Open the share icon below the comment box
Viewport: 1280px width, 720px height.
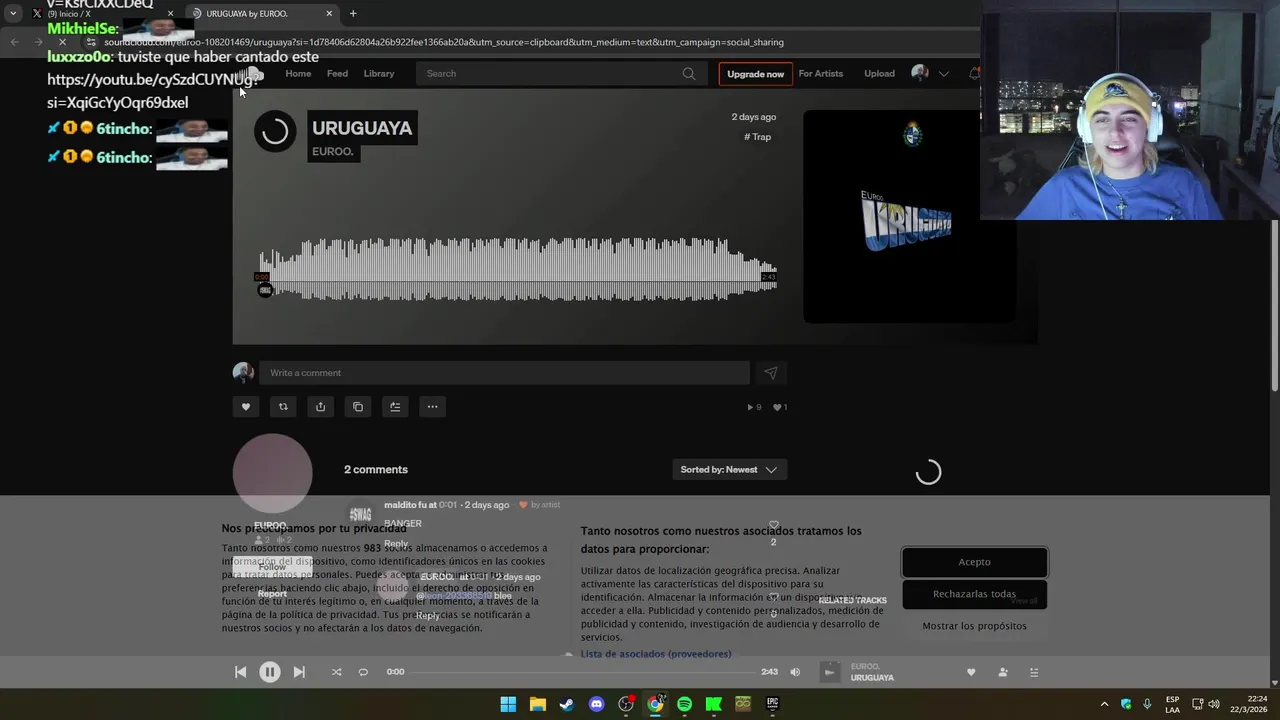click(x=320, y=407)
